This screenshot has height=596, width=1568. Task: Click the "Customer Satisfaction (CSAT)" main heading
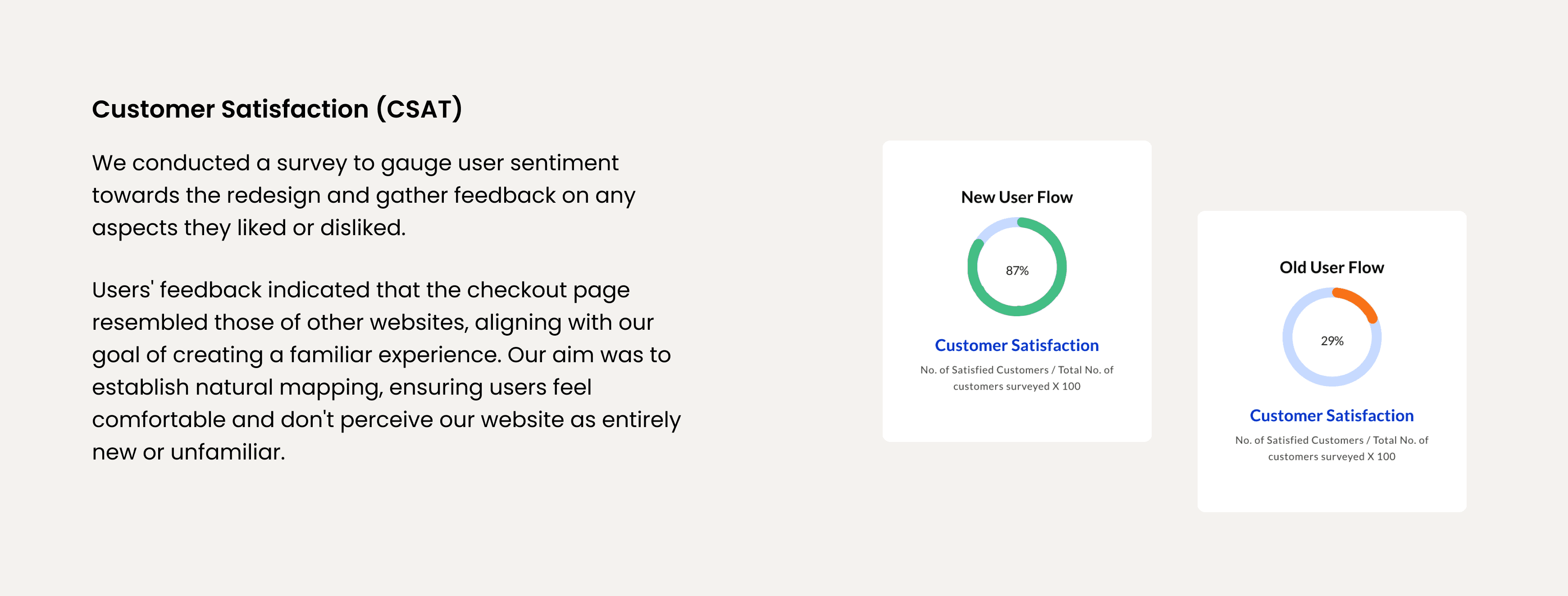pyautogui.click(x=277, y=109)
